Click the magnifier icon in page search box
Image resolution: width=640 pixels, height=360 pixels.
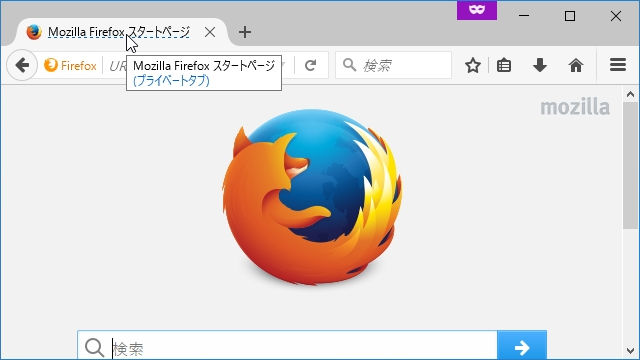95,348
